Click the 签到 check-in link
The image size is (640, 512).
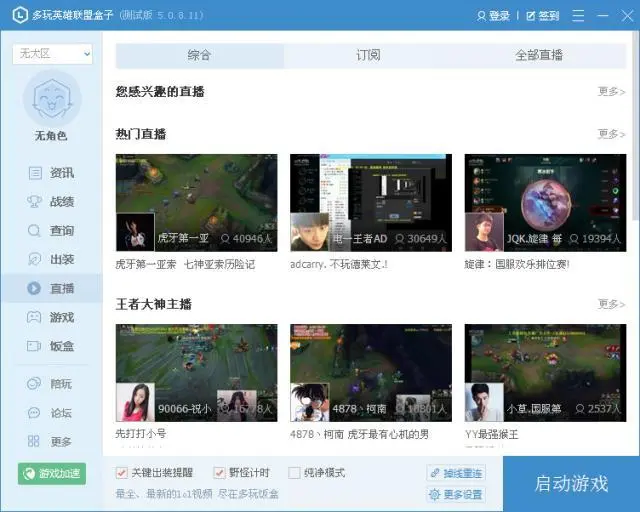pyautogui.click(x=543, y=16)
